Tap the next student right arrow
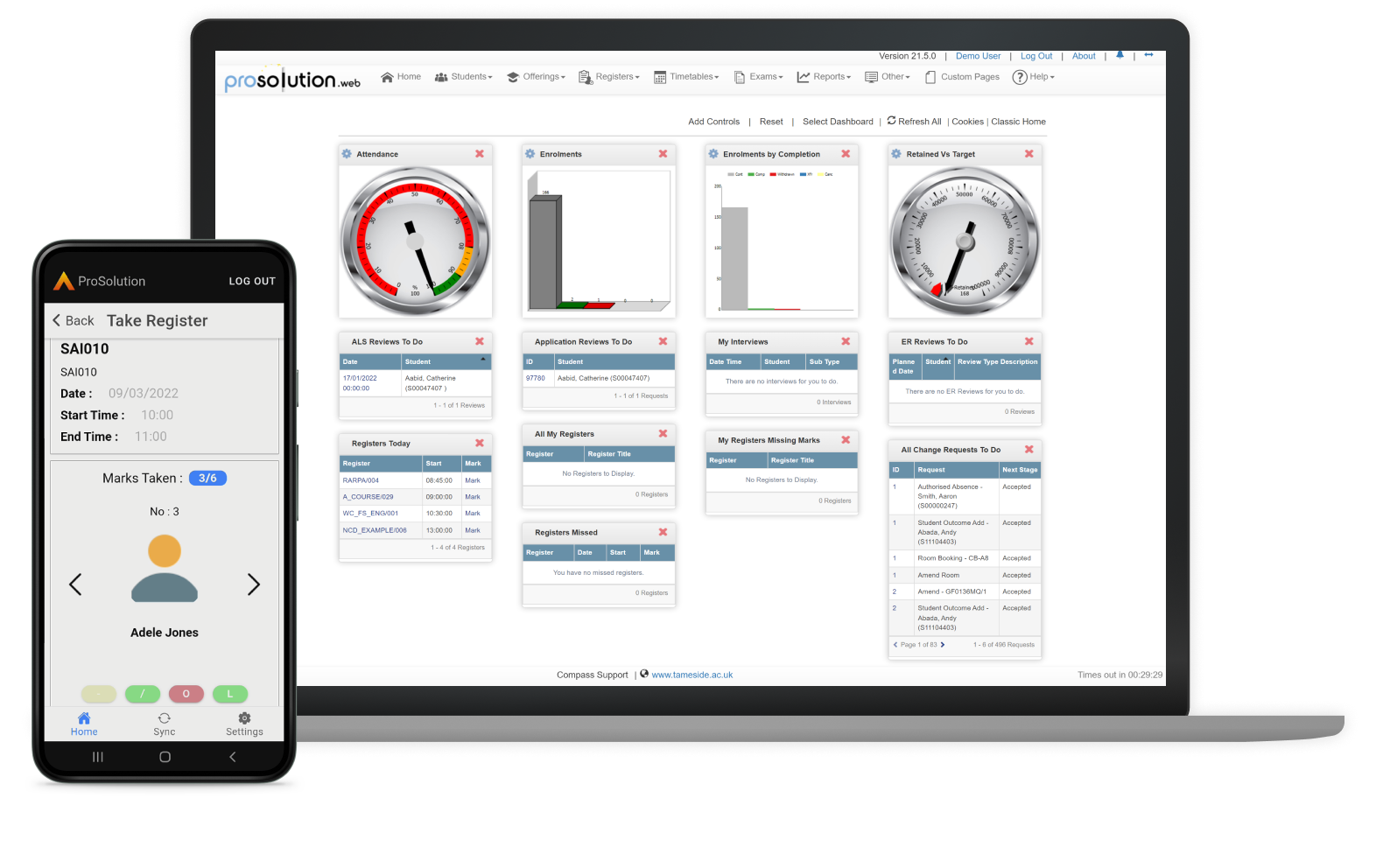This screenshot has height=868, width=1376. point(254,584)
